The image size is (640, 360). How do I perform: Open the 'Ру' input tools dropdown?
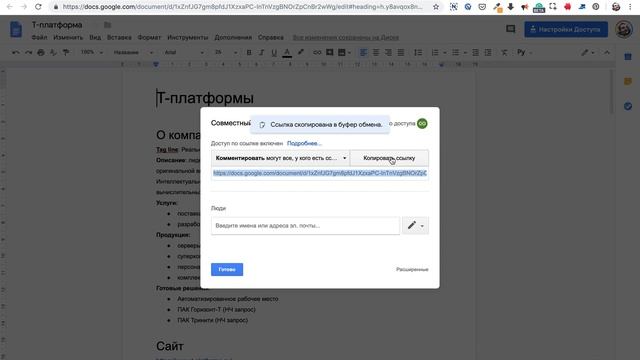click(524, 52)
